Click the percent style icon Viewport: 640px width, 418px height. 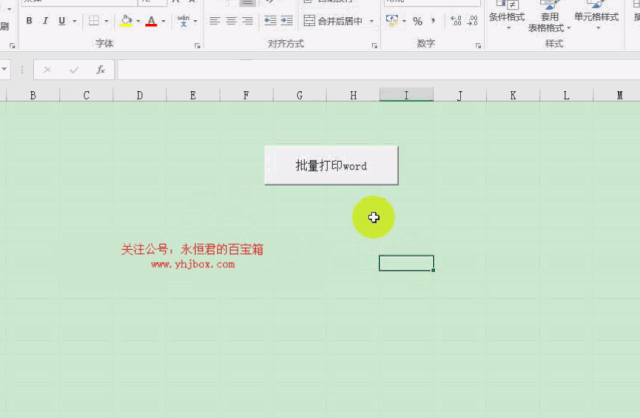(417, 21)
